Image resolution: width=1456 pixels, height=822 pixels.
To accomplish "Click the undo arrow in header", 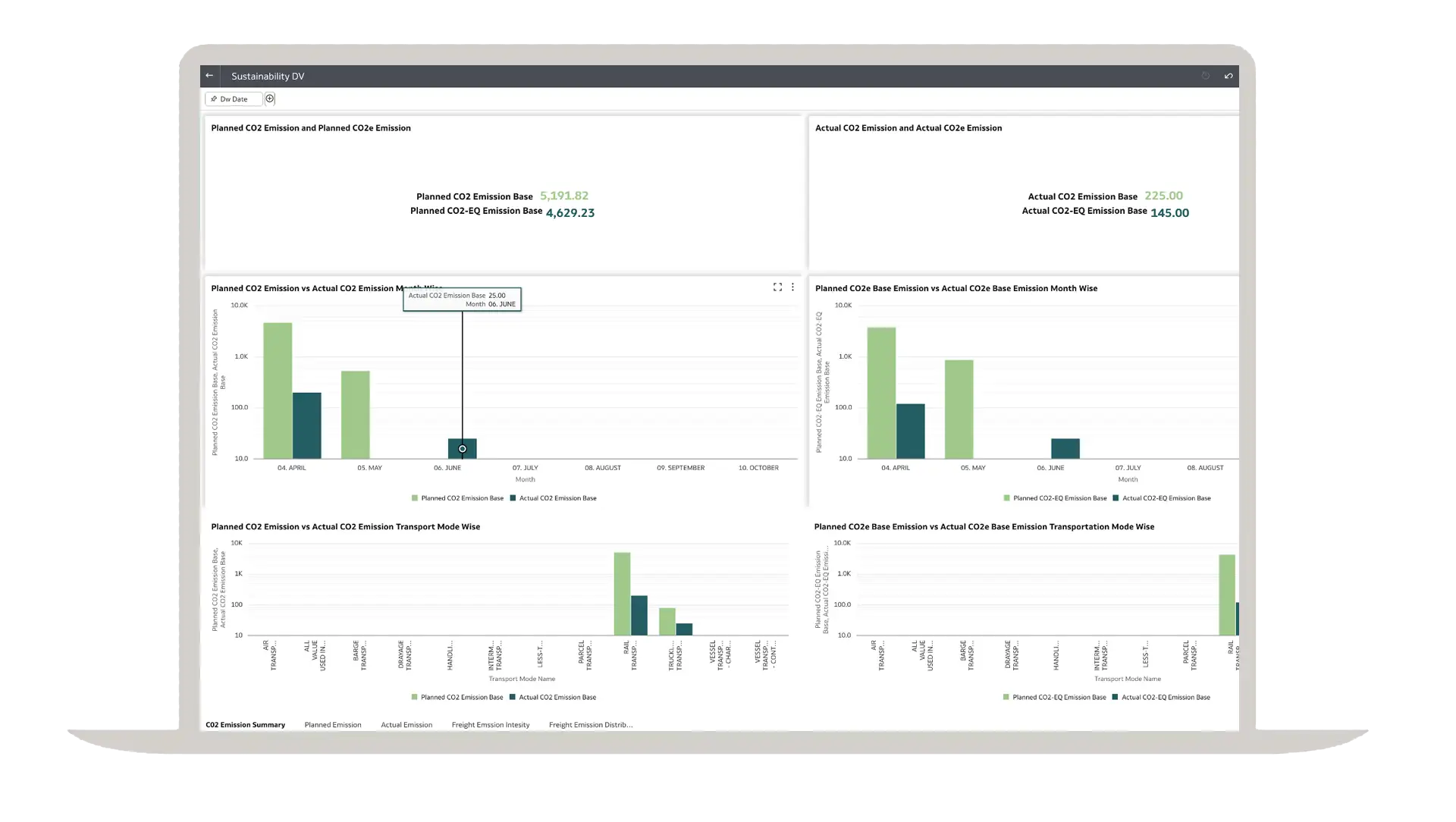I will pos(1228,76).
